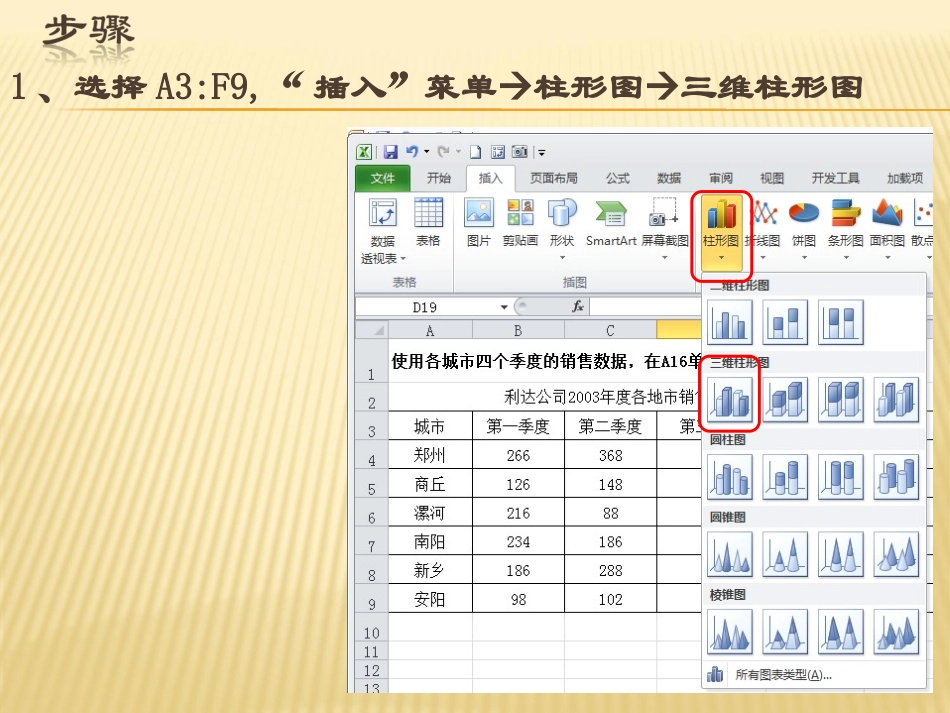Image resolution: width=950 pixels, height=713 pixels.
Task: Switch to the 加载项 (Add-ins) tab
Action: [x=905, y=178]
